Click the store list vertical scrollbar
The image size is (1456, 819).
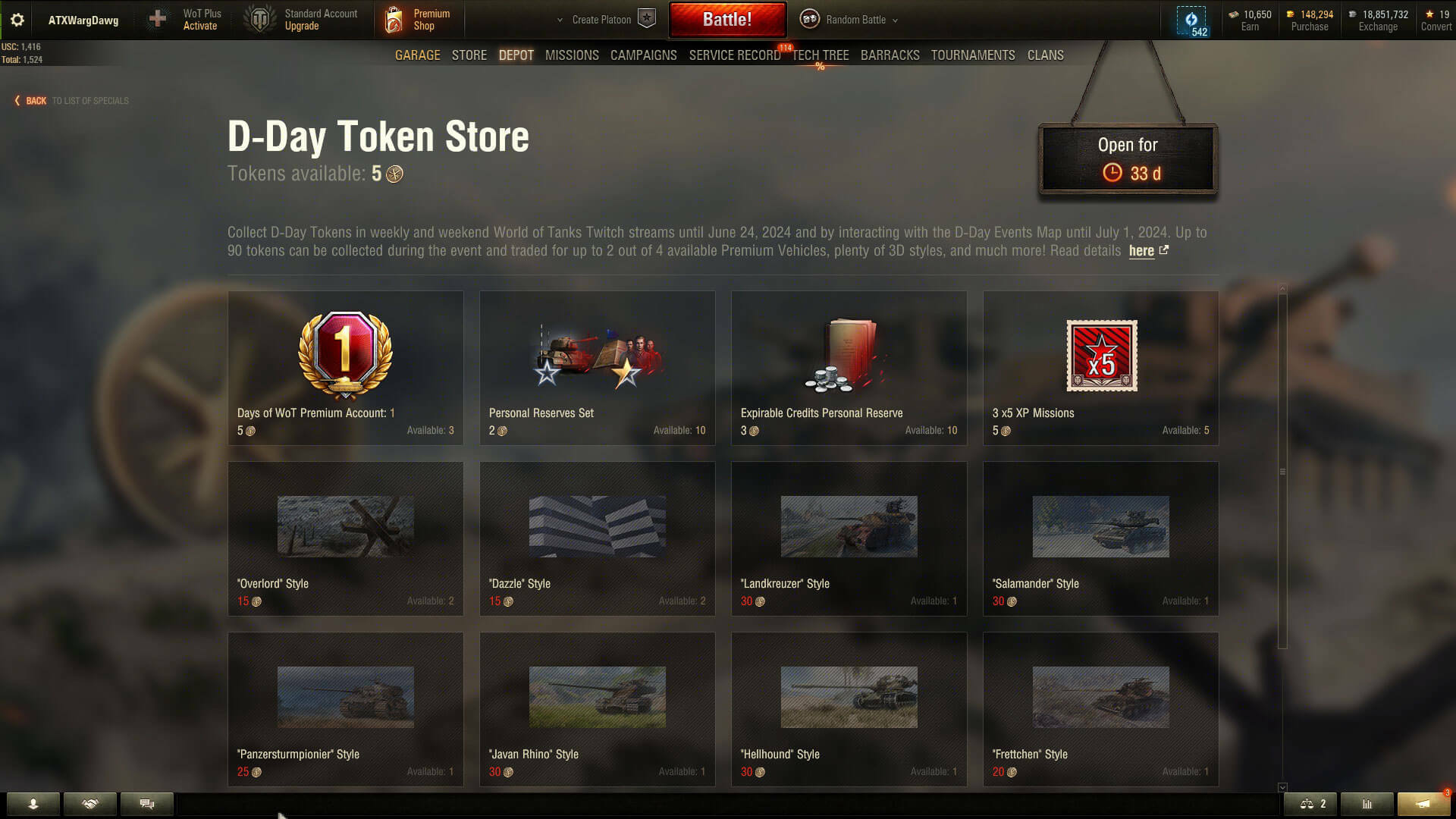click(1282, 471)
